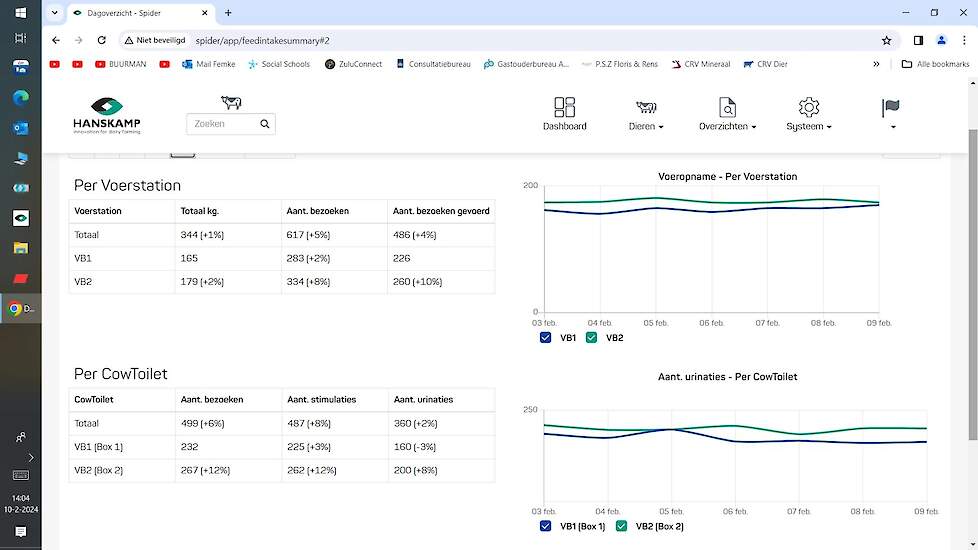Open the flag language dropdown

point(891,114)
